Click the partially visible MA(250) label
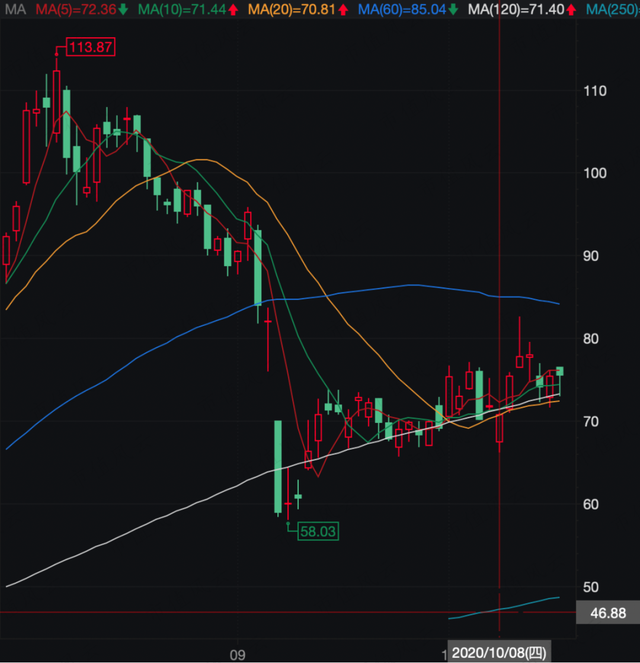Viewport: 640px width, 663px height. pyautogui.click(x=613, y=9)
